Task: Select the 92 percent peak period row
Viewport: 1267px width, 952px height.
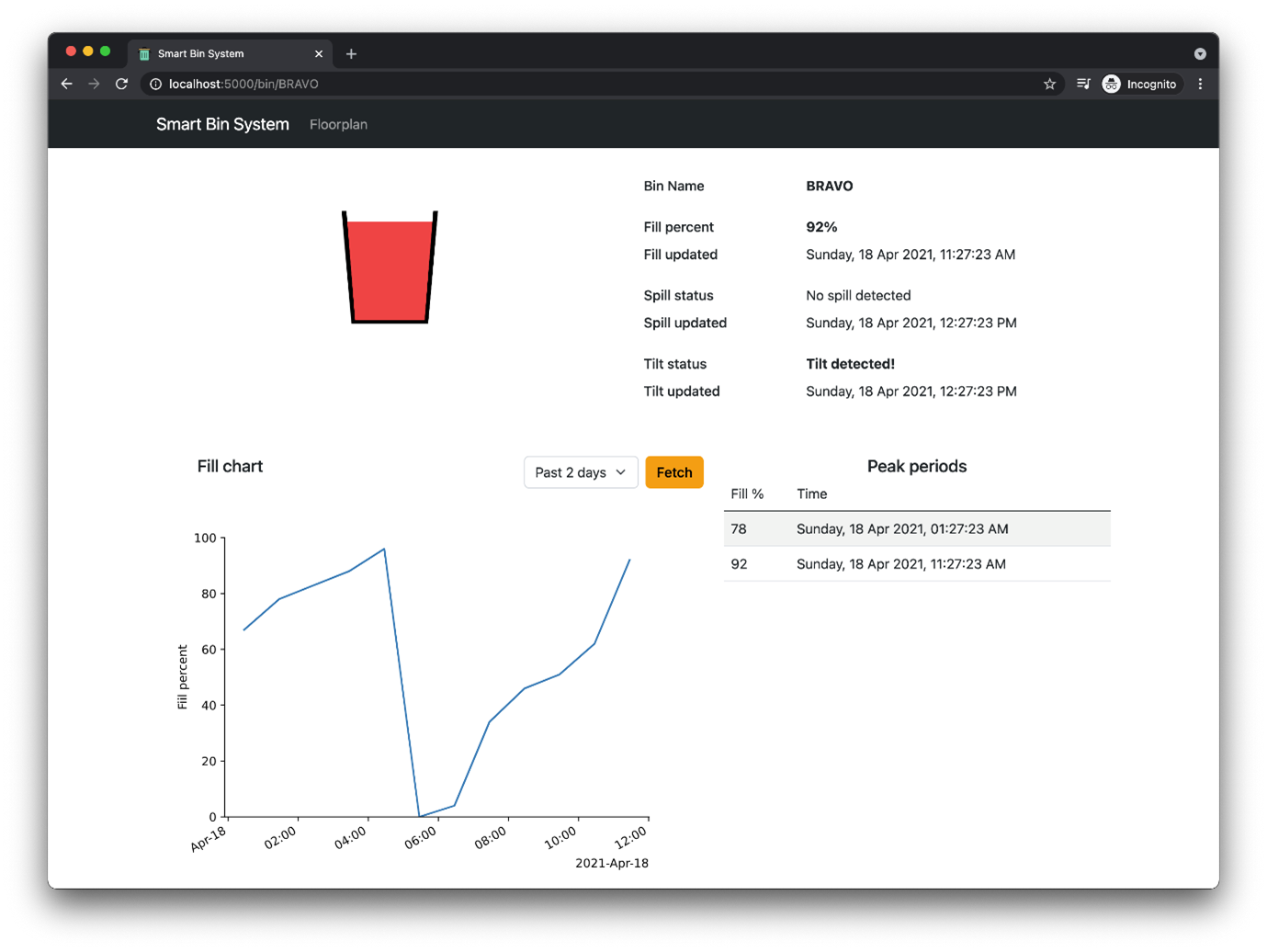Action: [x=917, y=564]
